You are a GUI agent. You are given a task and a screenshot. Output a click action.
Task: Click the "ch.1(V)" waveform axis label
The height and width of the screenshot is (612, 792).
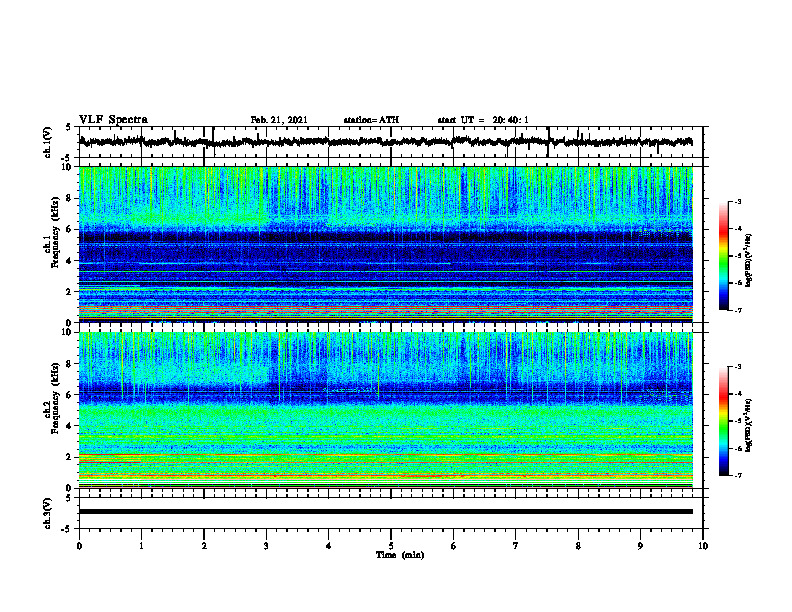(x=48, y=142)
